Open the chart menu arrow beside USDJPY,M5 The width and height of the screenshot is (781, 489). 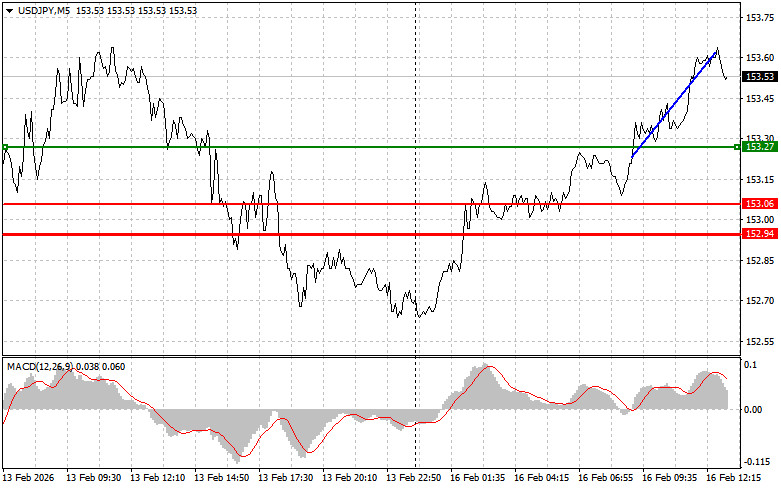pyautogui.click(x=9, y=9)
